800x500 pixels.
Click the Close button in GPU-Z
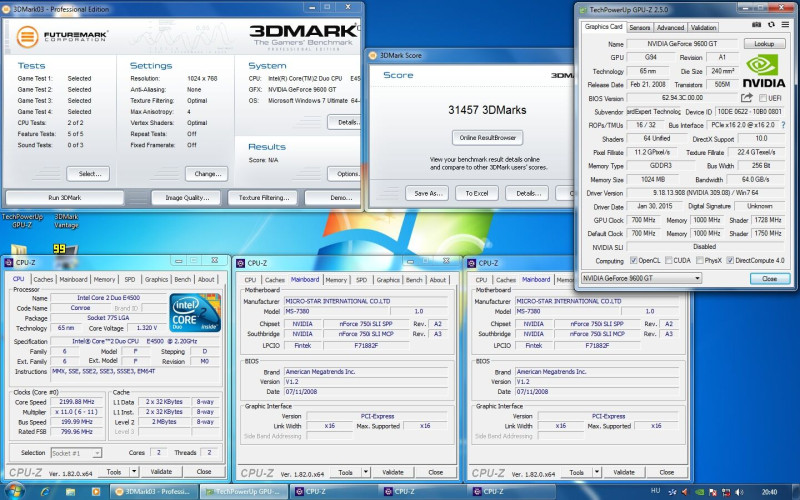coord(770,279)
